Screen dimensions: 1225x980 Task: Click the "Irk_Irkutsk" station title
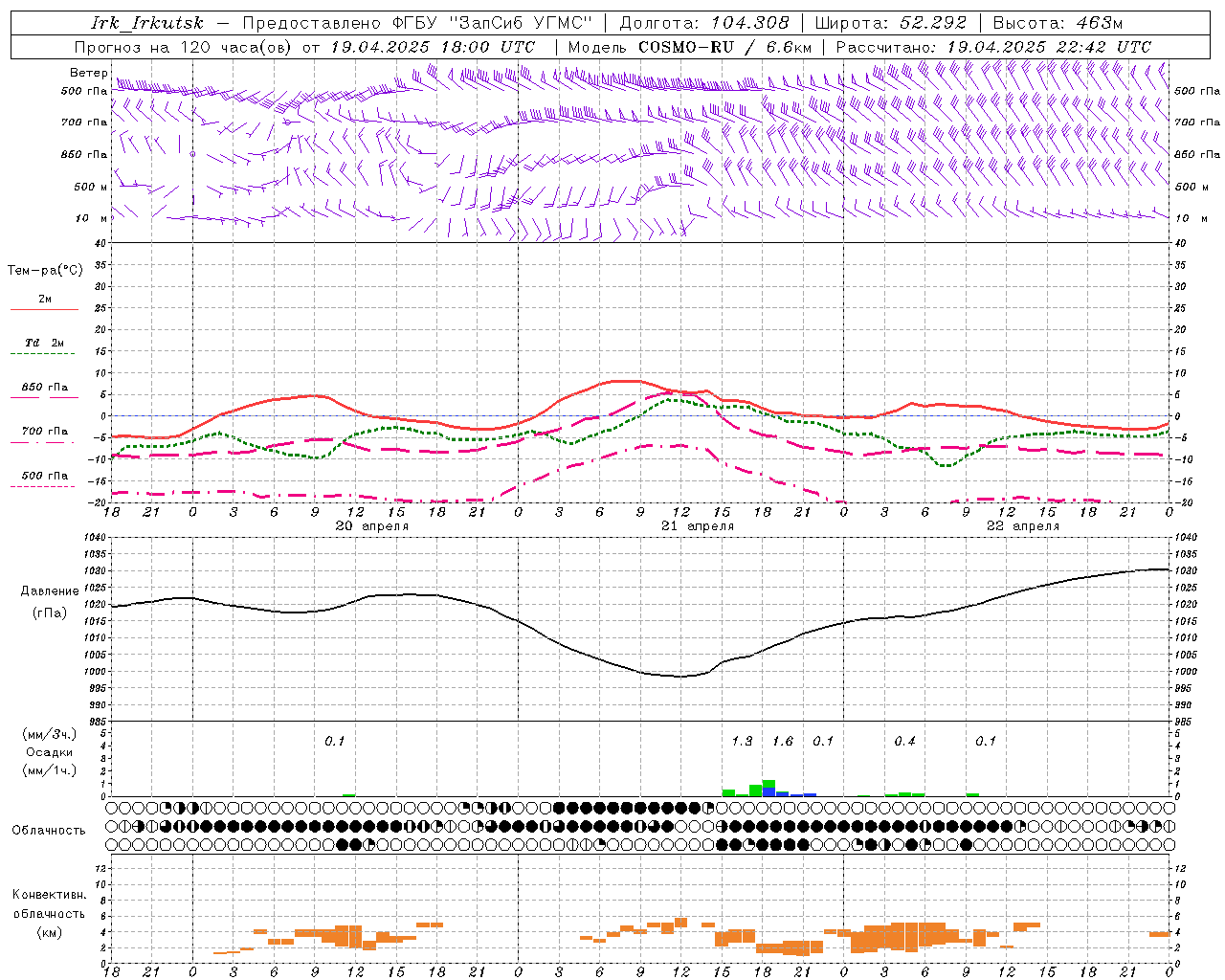(x=147, y=23)
